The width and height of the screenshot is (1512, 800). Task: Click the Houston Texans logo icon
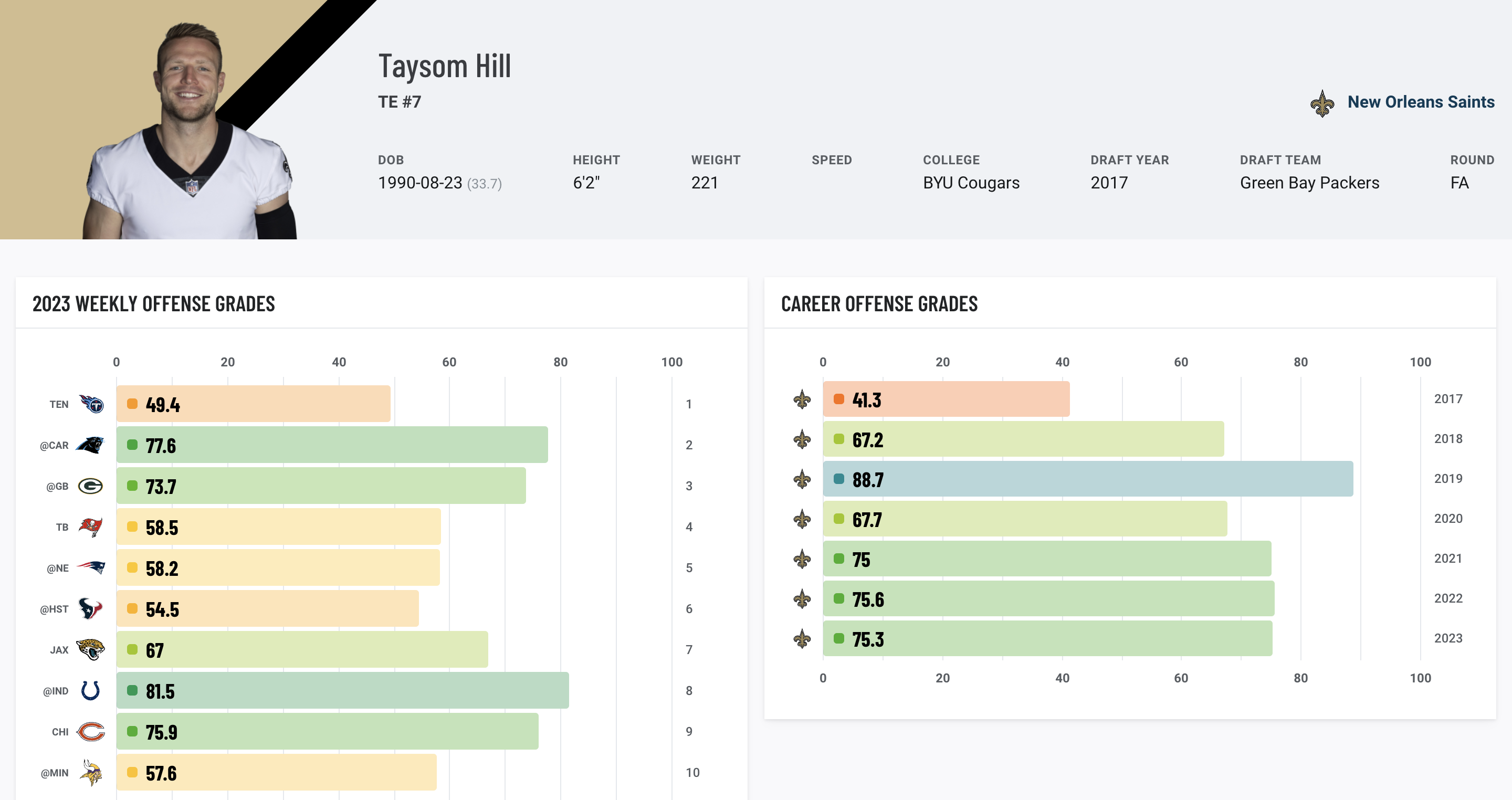pos(90,608)
